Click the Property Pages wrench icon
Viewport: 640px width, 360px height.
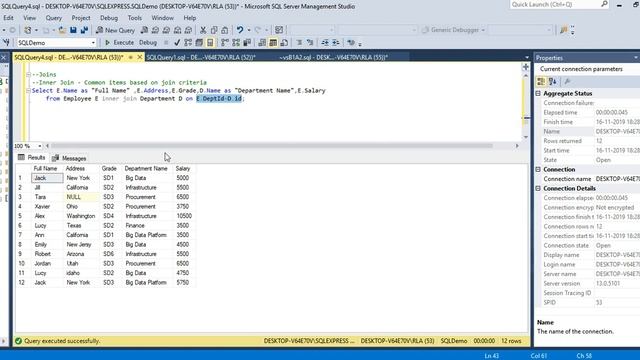(x=567, y=81)
